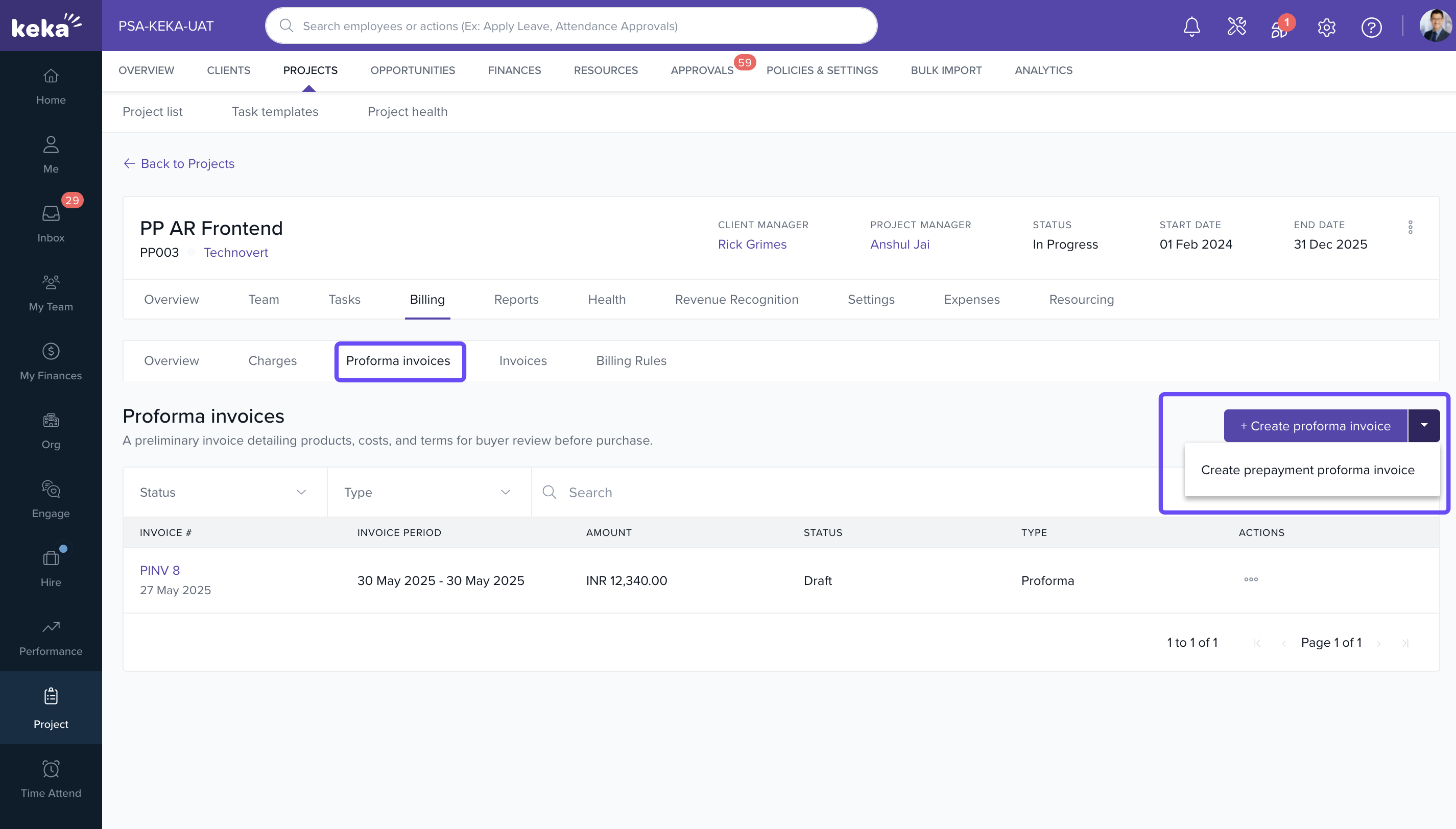The height and width of the screenshot is (829, 1456).
Task: Open Performance in the sidebar
Action: [x=51, y=637]
